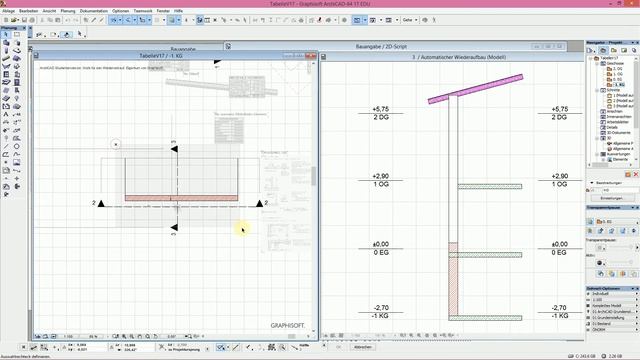Toggle the Suspend Groups button
Screen dimensions: 640x360
tap(200, 20)
